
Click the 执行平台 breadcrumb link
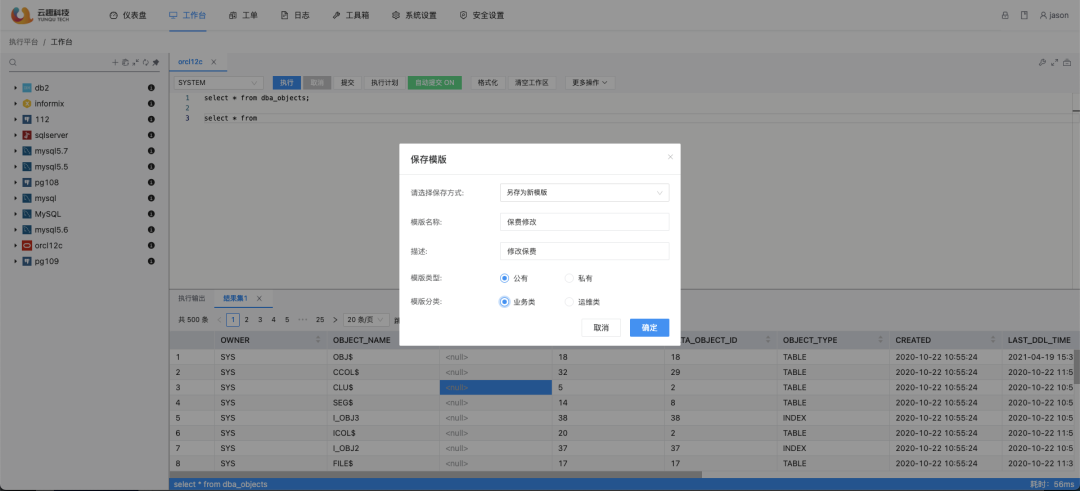(x=23, y=42)
